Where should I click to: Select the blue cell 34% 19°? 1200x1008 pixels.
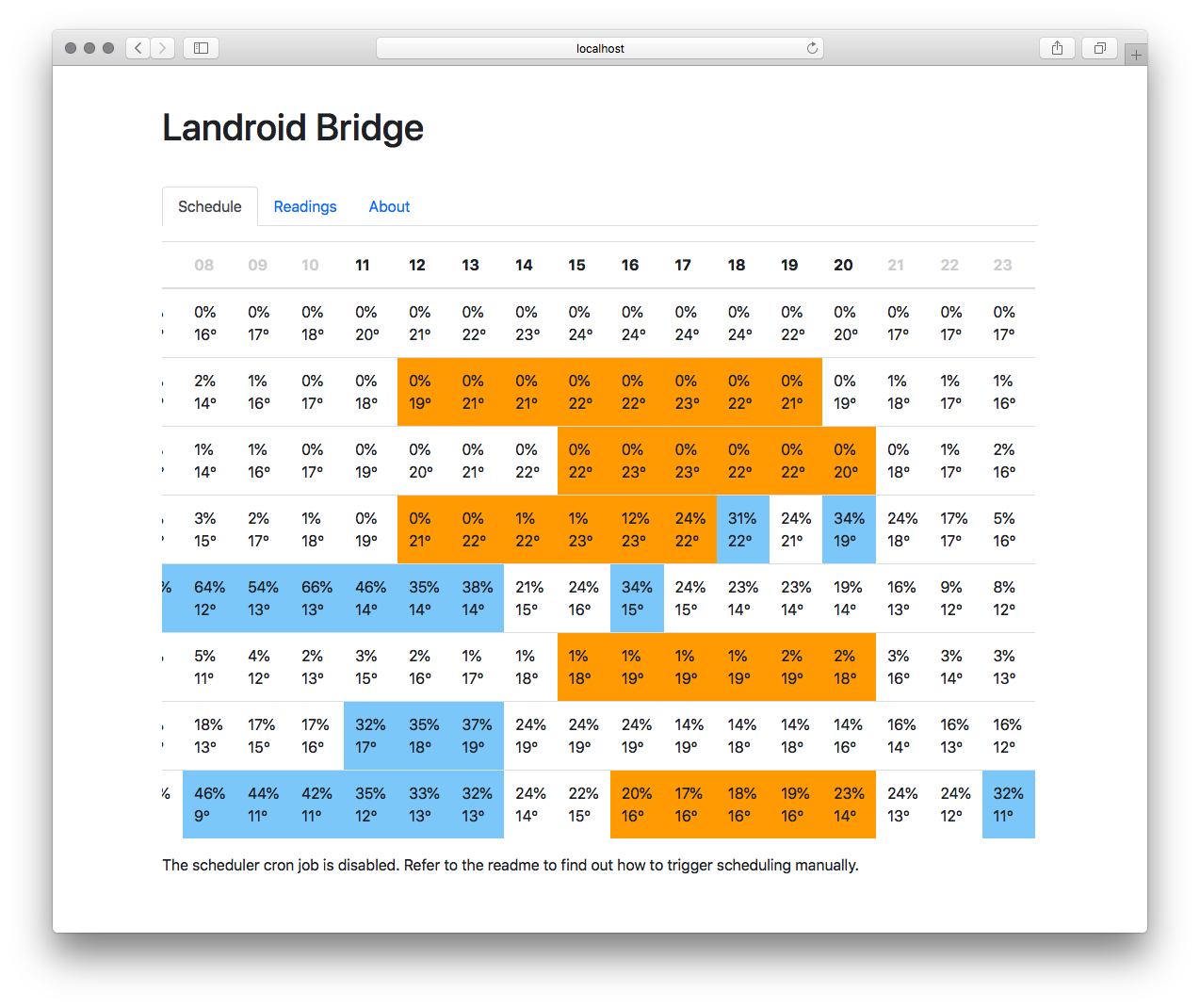849,529
